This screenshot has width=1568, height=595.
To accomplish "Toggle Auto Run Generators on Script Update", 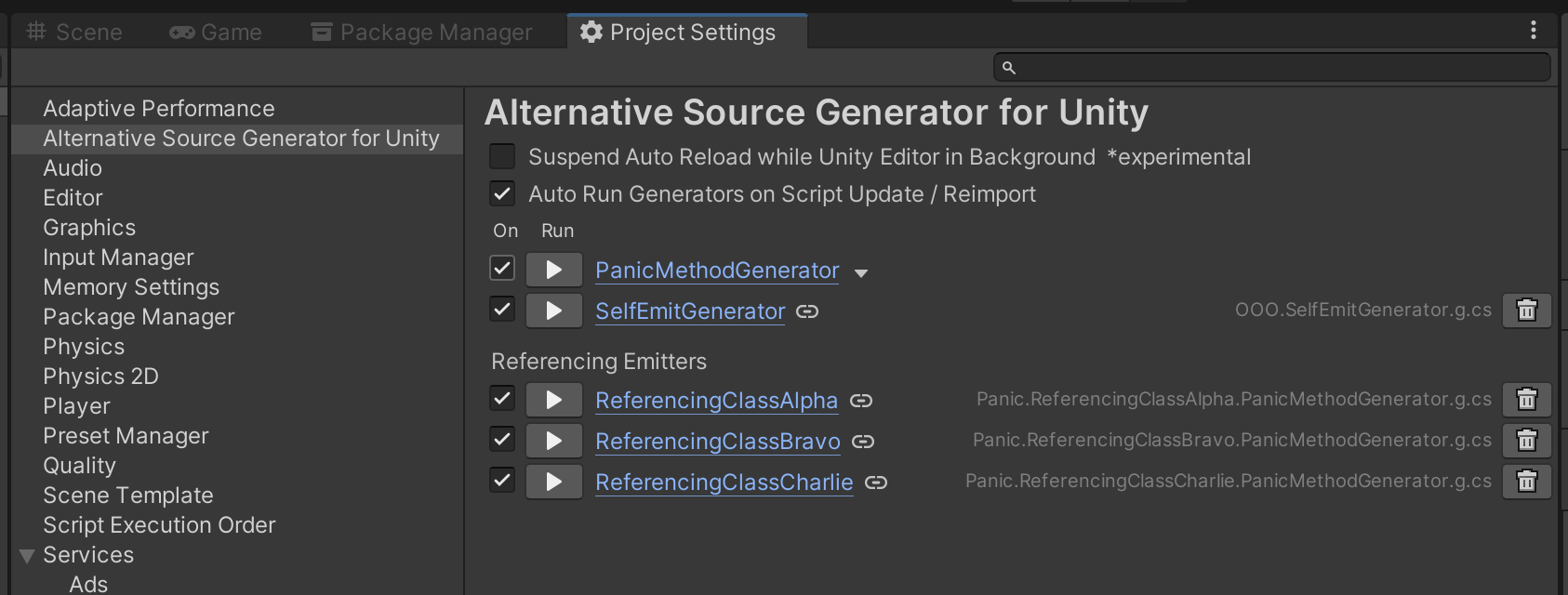I will click(x=502, y=194).
